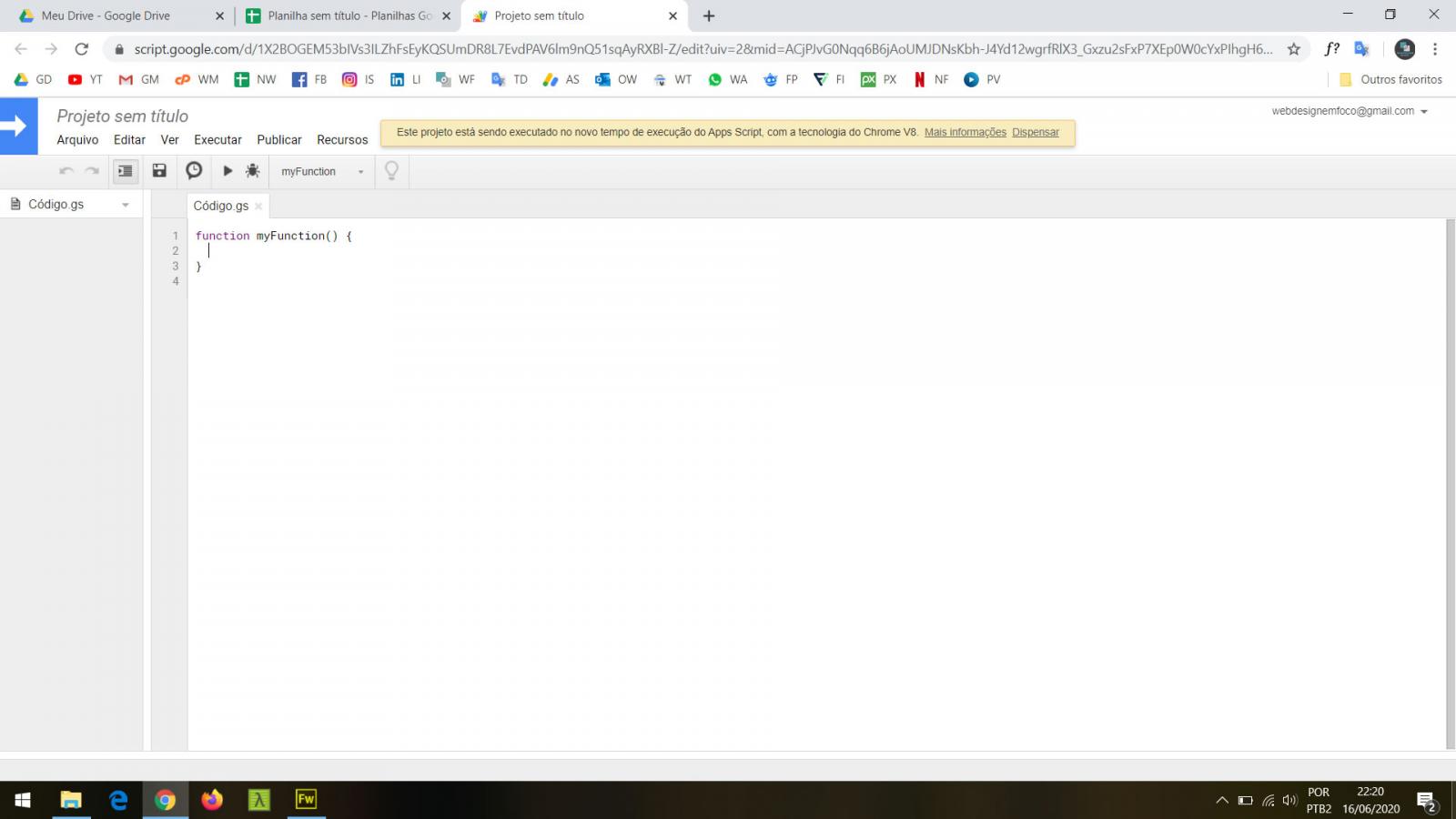Open a new browser tab

click(709, 15)
